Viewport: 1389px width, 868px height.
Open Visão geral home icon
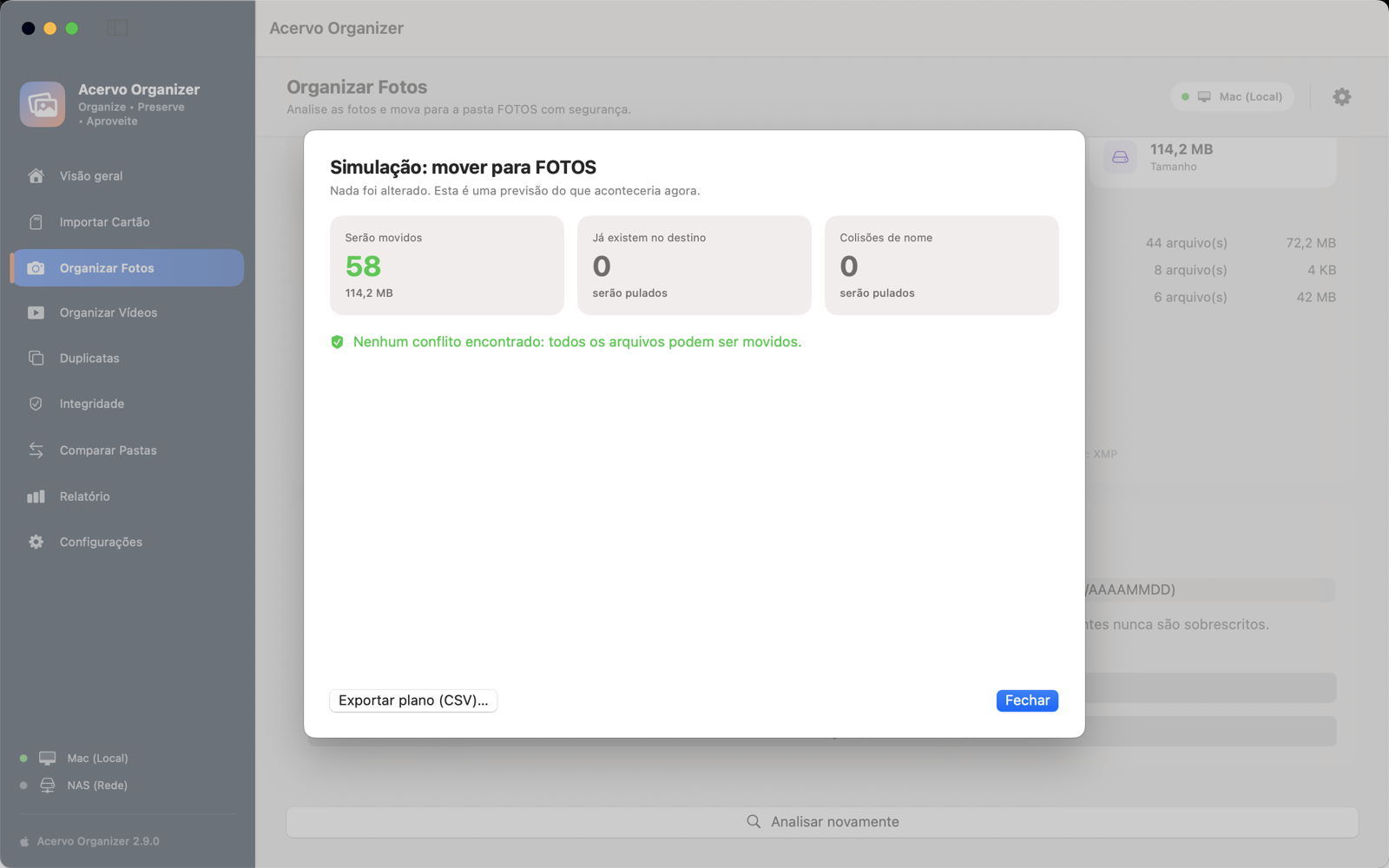36,176
